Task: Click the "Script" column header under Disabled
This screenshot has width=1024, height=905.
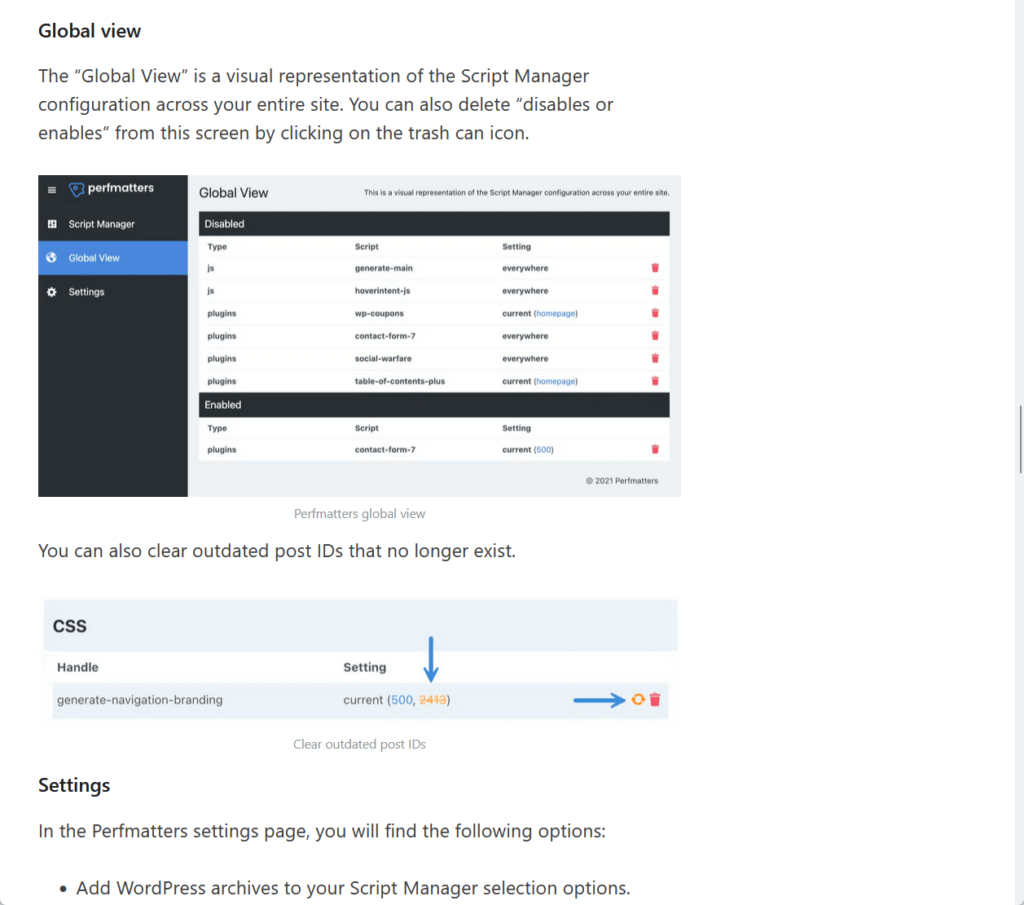Action: pos(366,247)
